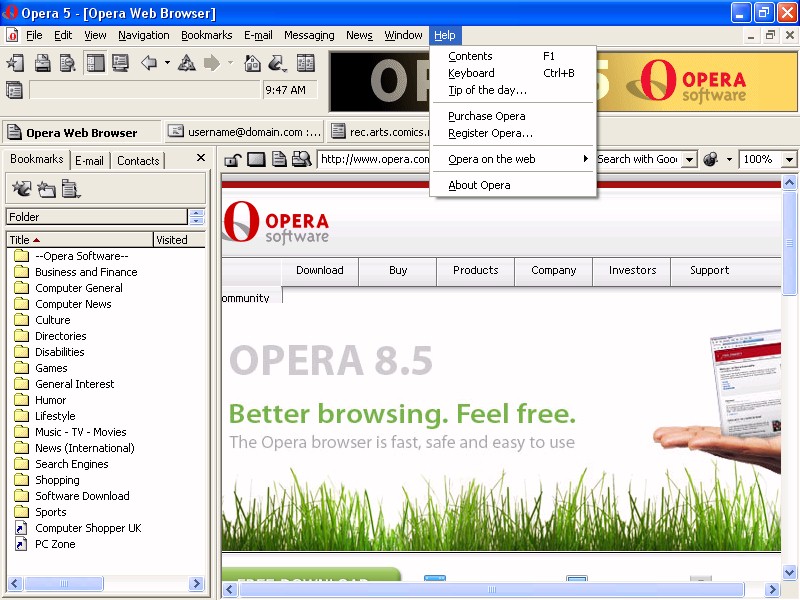Select the Bookmarks panel tab

point(36,159)
